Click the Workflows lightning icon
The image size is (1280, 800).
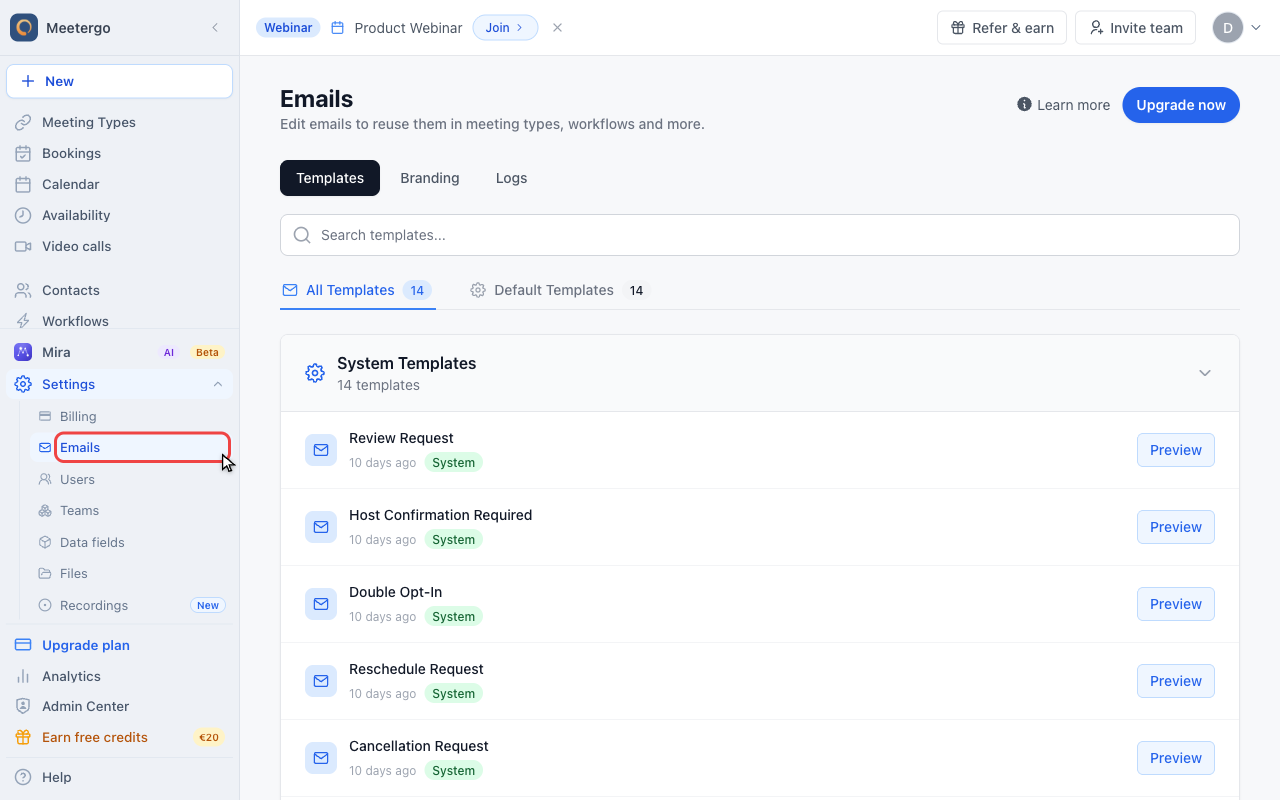click(x=23, y=321)
